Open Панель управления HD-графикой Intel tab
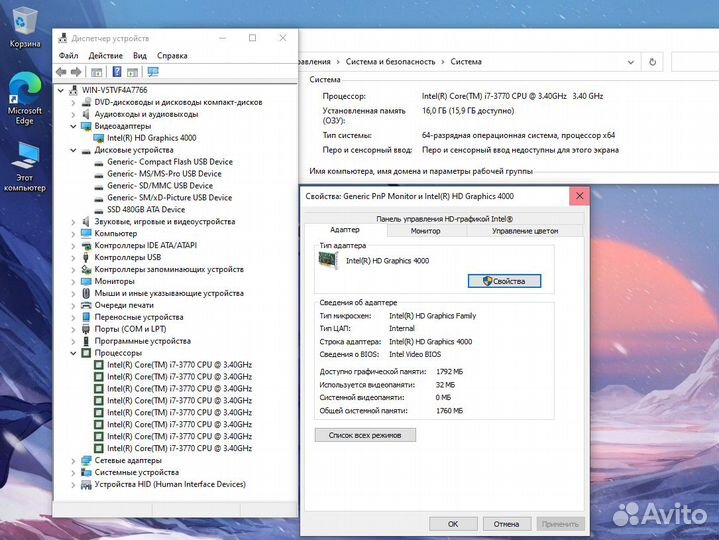Screen dimensions: 719x540 point(444,219)
